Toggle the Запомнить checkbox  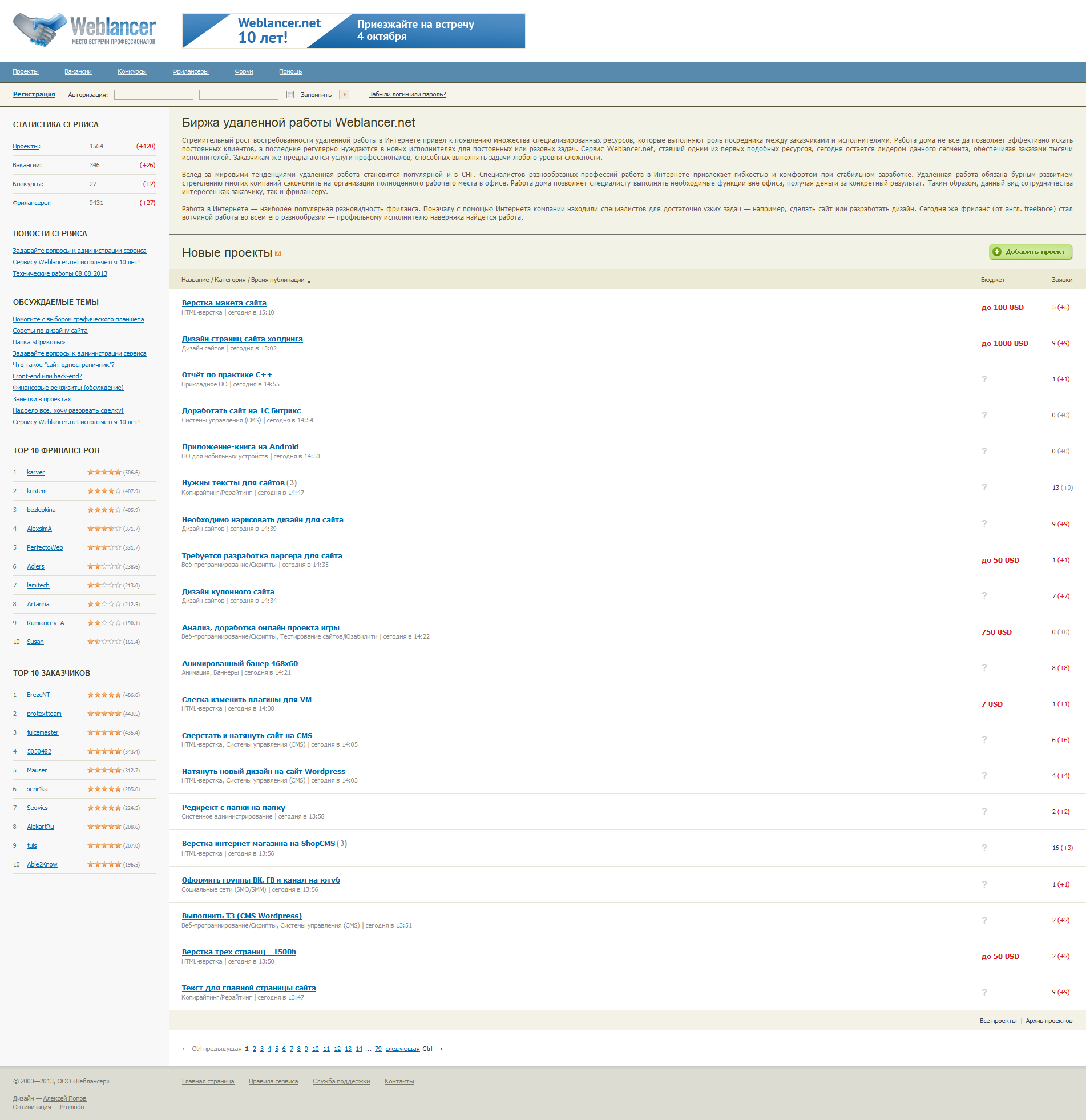click(290, 95)
